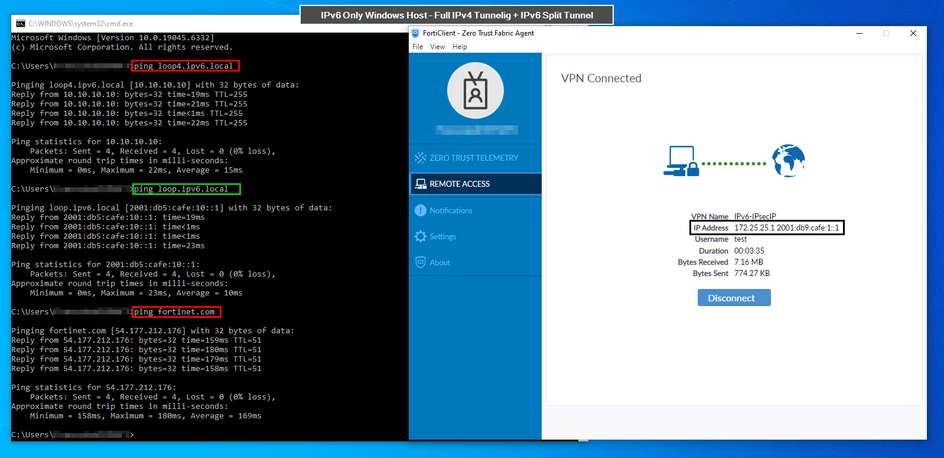The height and width of the screenshot is (458, 944).
Task: Click the About shield icon
Action: 420,262
